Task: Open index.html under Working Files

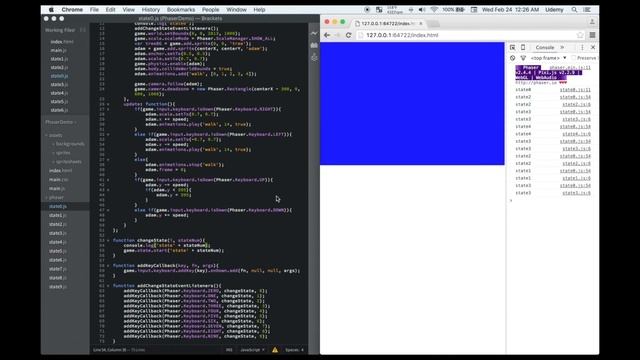Action: click(x=62, y=42)
